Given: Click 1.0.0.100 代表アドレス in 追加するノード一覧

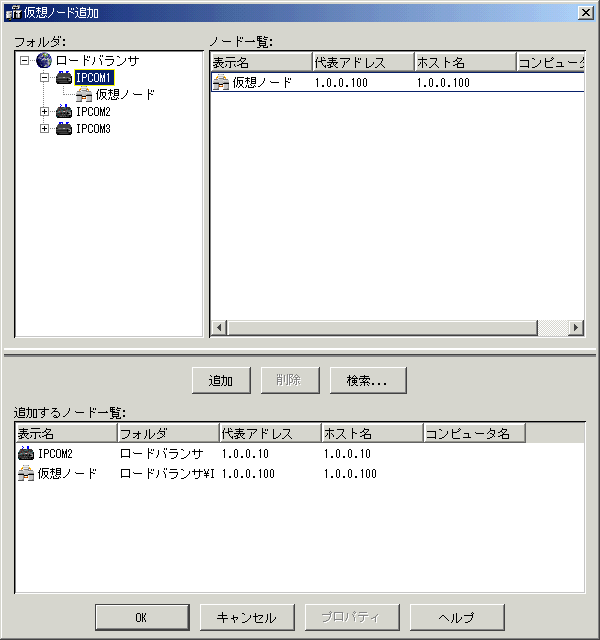Looking at the screenshot, I should click(x=248, y=474).
